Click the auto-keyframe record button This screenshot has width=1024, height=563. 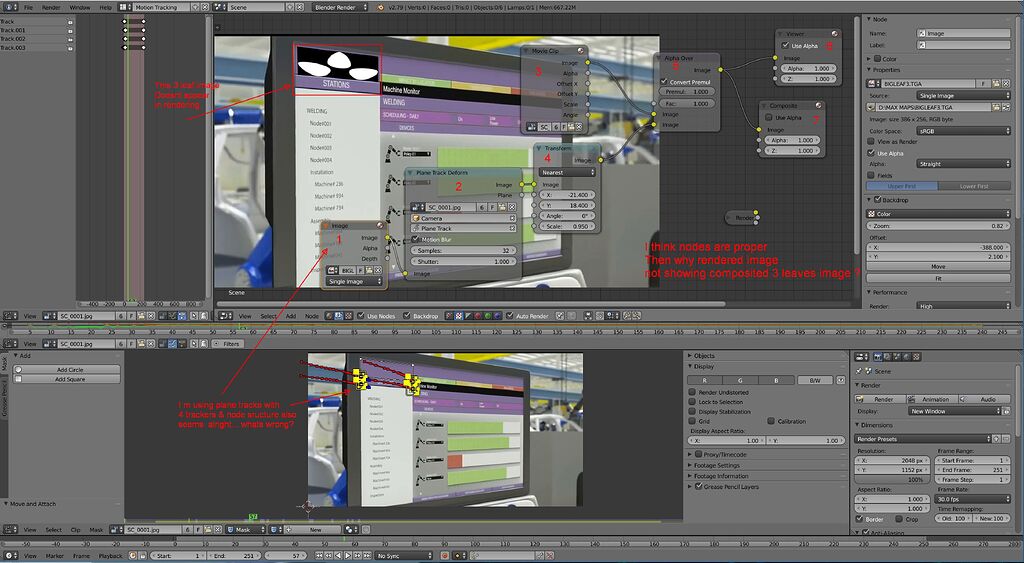[x=444, y=556]
